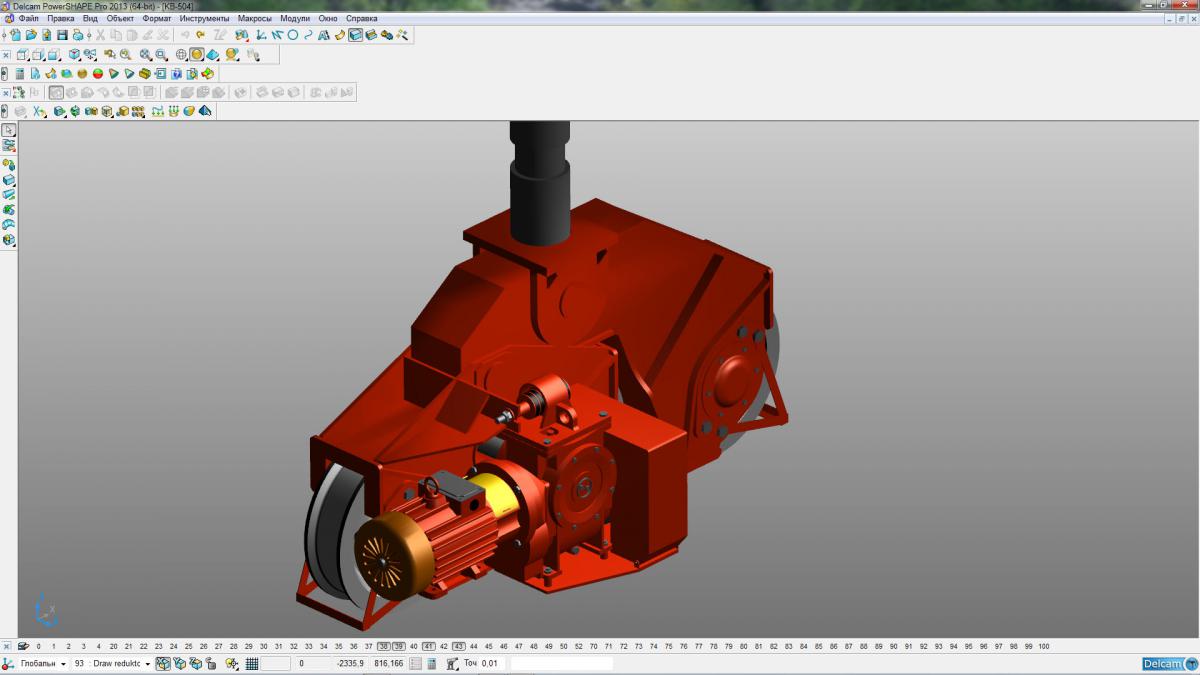This screenshot has width=1200, height=675.
Task: Click the Delcam logo button
Action: pos(1169,664)
